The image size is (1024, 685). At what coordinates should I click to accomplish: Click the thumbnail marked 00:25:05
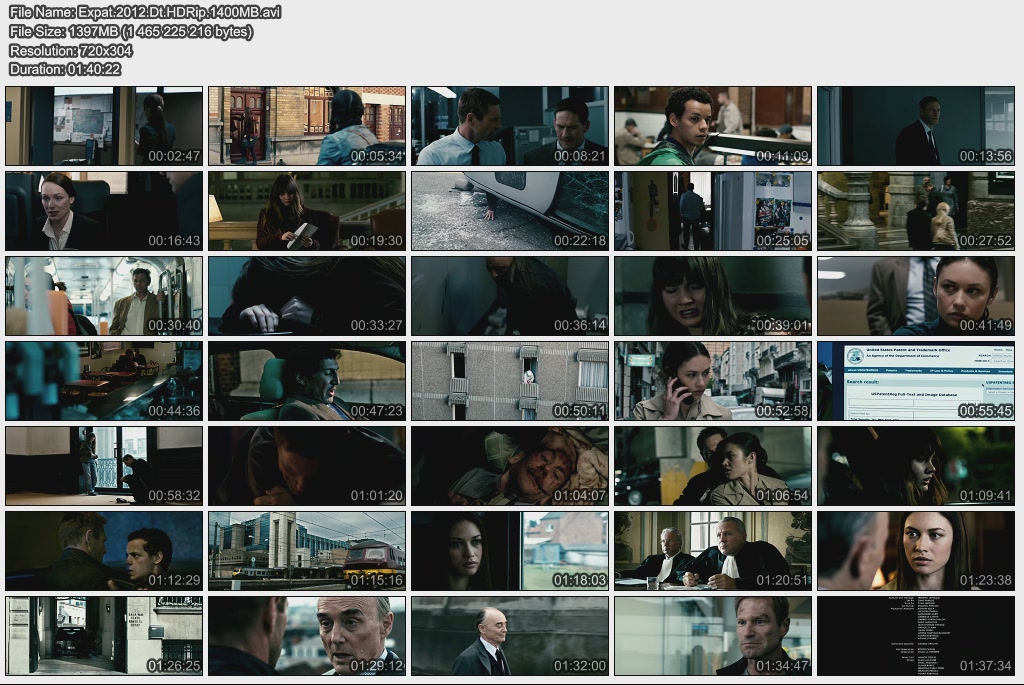(713, 211)
